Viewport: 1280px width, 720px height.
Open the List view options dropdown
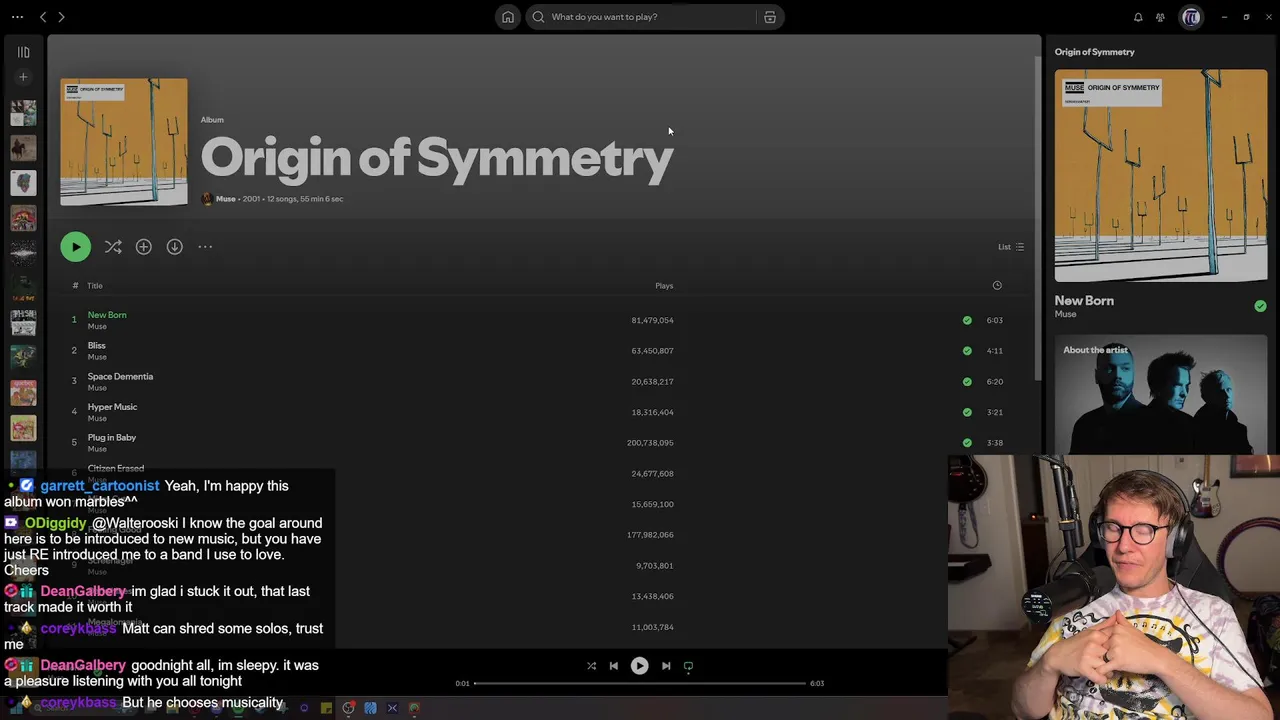[x=1011, y=247]
